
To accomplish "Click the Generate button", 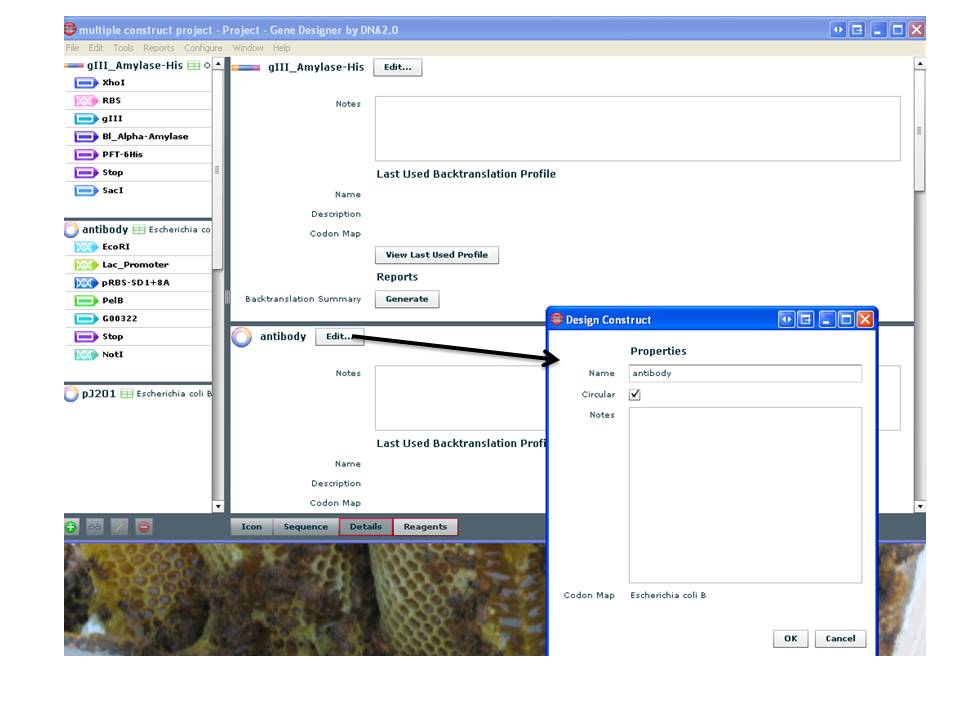I will [x=407, y=299].
